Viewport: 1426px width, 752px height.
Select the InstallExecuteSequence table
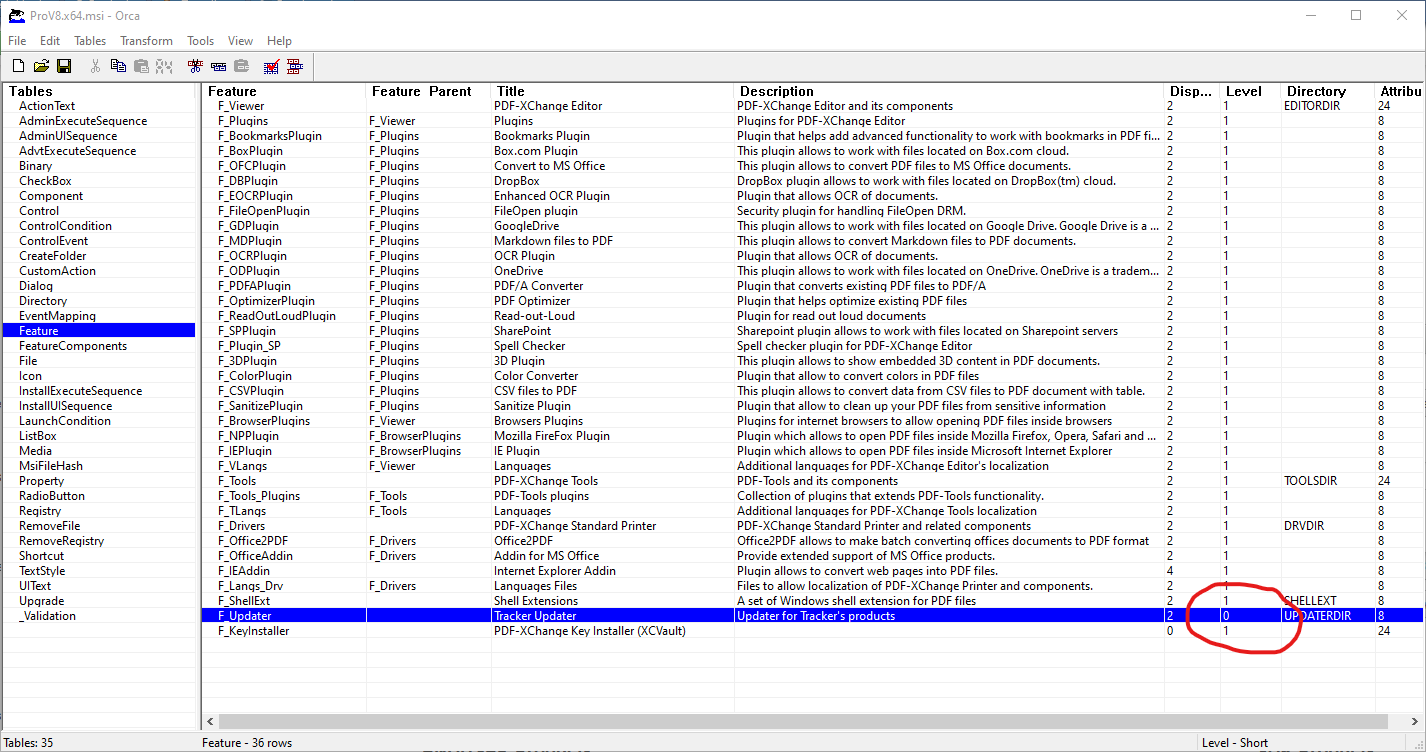80,391
